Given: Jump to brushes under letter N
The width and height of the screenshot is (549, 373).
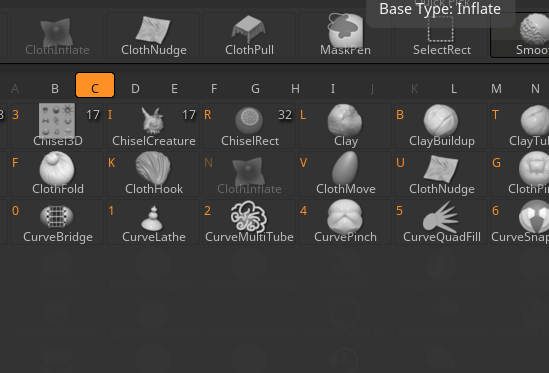Looking at the screenshot, I should tap(535, 89).
